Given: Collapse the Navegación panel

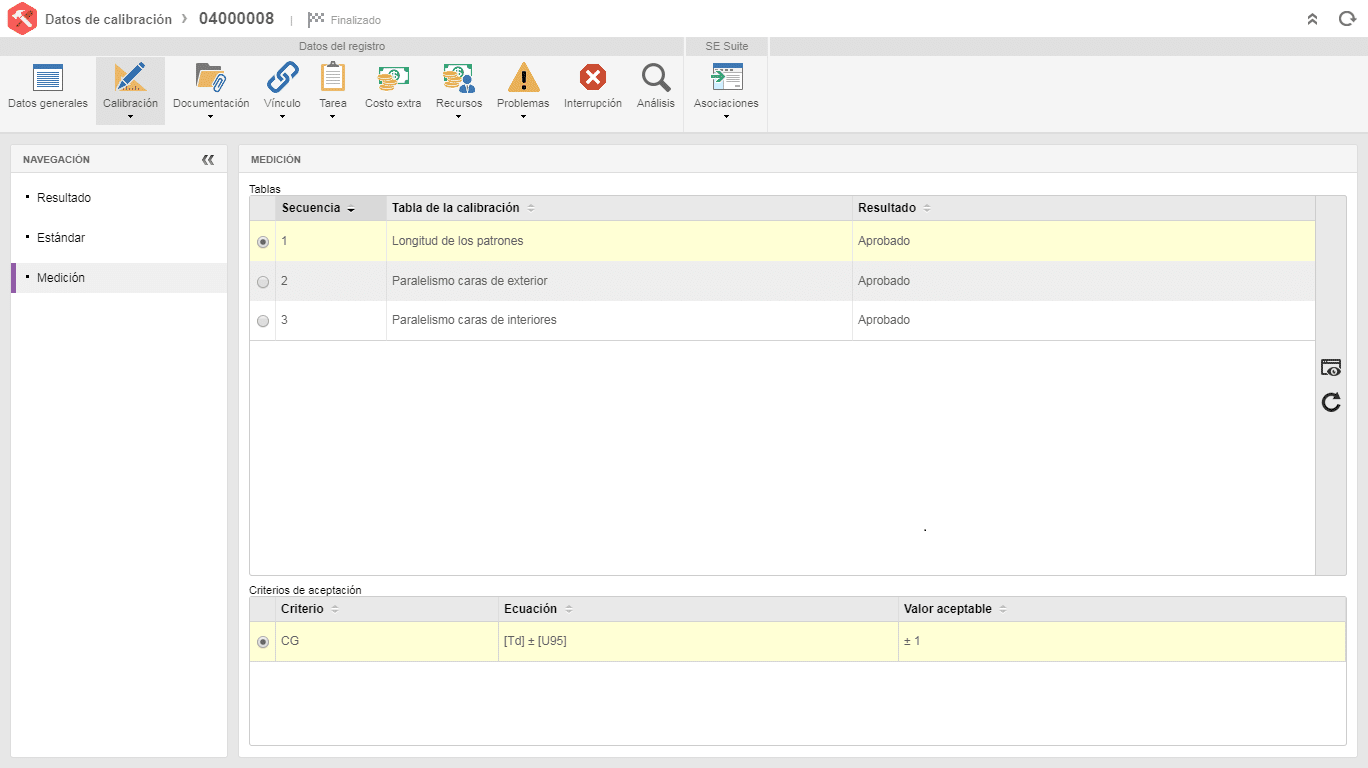Looking at the screenshot, I should pyautogui.click(x=208, y=159).
